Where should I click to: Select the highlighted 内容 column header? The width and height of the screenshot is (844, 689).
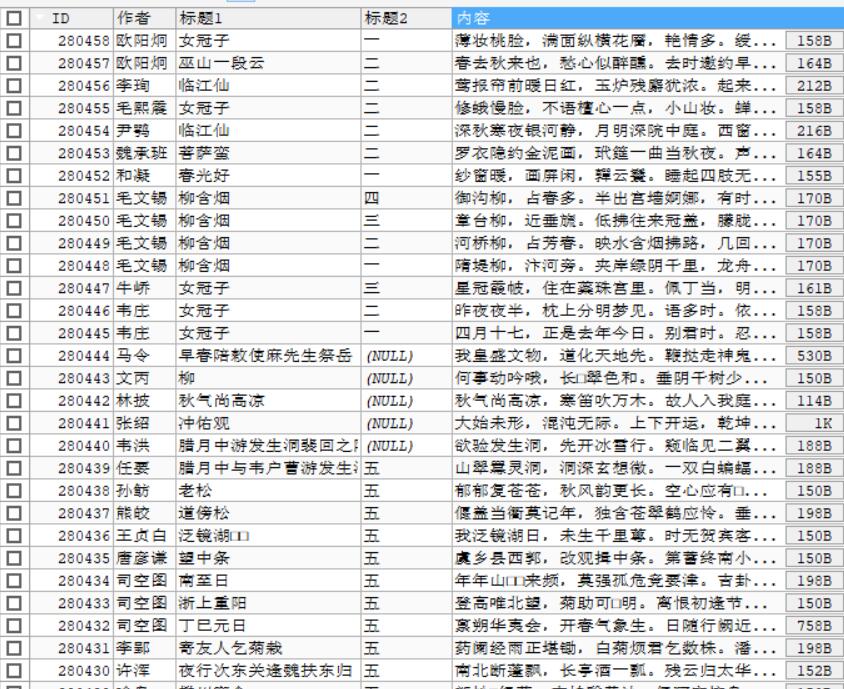click(x=648, y=18)
